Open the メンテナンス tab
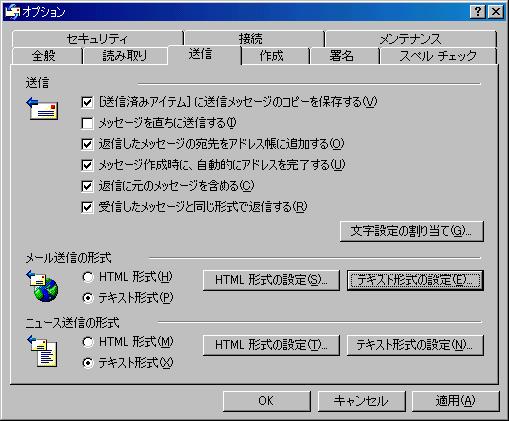509x421 pixels. 411,39
